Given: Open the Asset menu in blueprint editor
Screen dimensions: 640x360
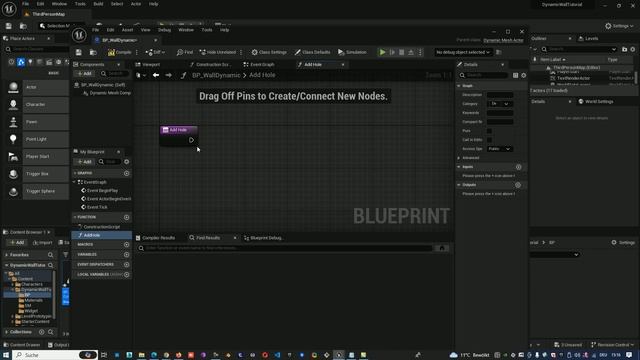Looking at the screenshot, I should click(127, 30).
